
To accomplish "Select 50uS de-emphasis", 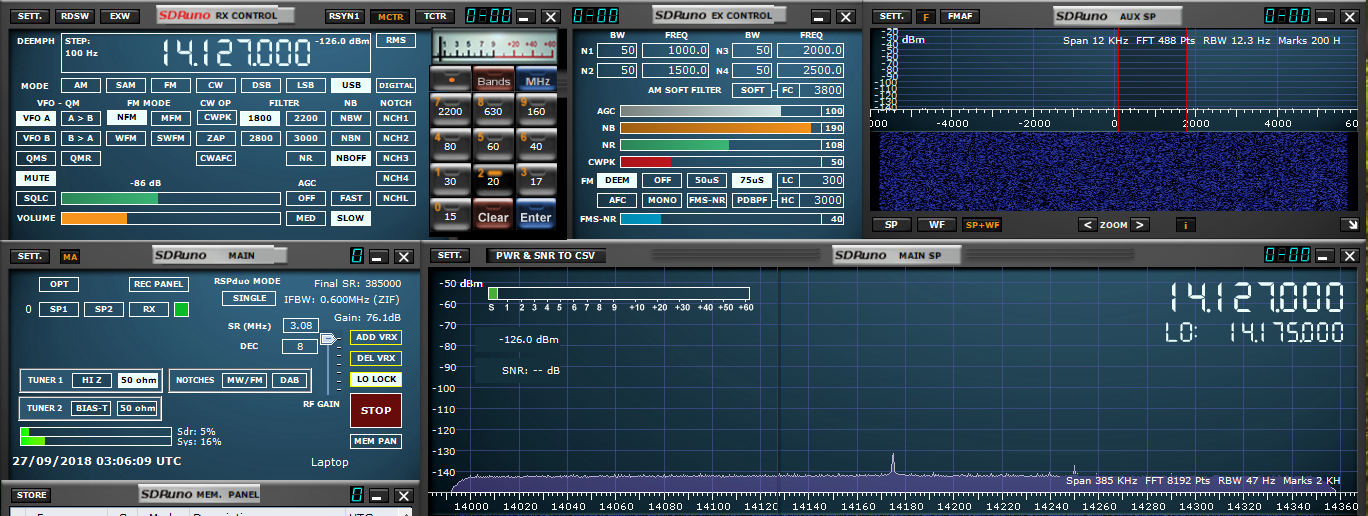I will [x=706, y=180].
